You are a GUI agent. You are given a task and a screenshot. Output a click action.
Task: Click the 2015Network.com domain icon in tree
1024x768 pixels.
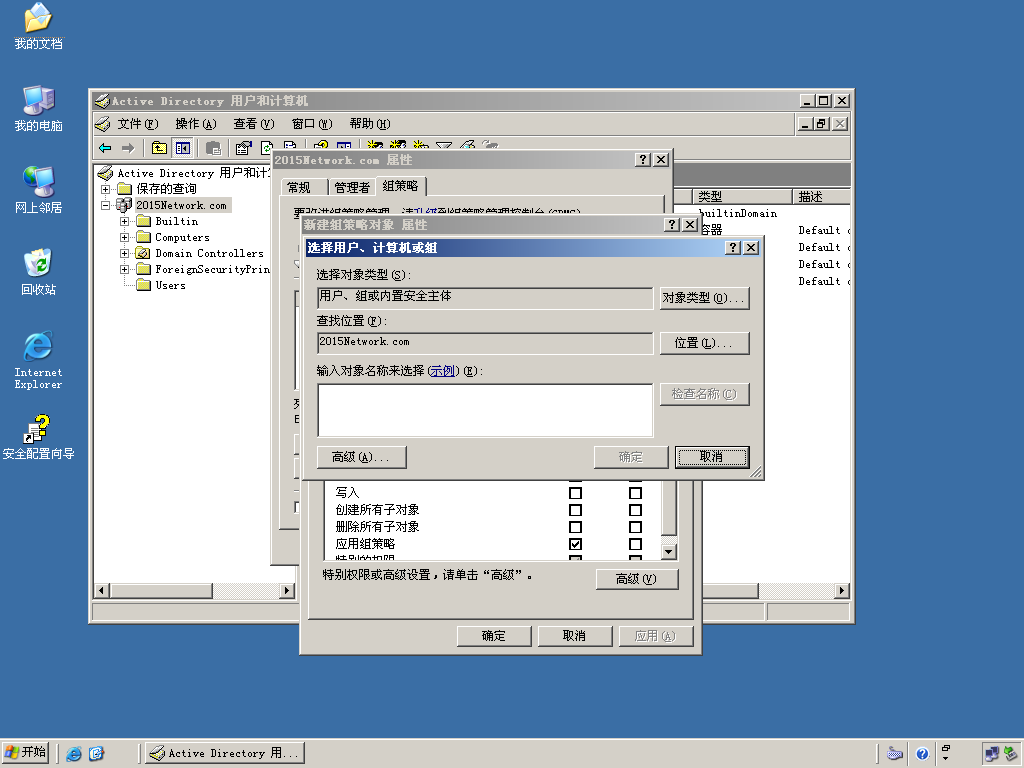(x=124, y=205)
